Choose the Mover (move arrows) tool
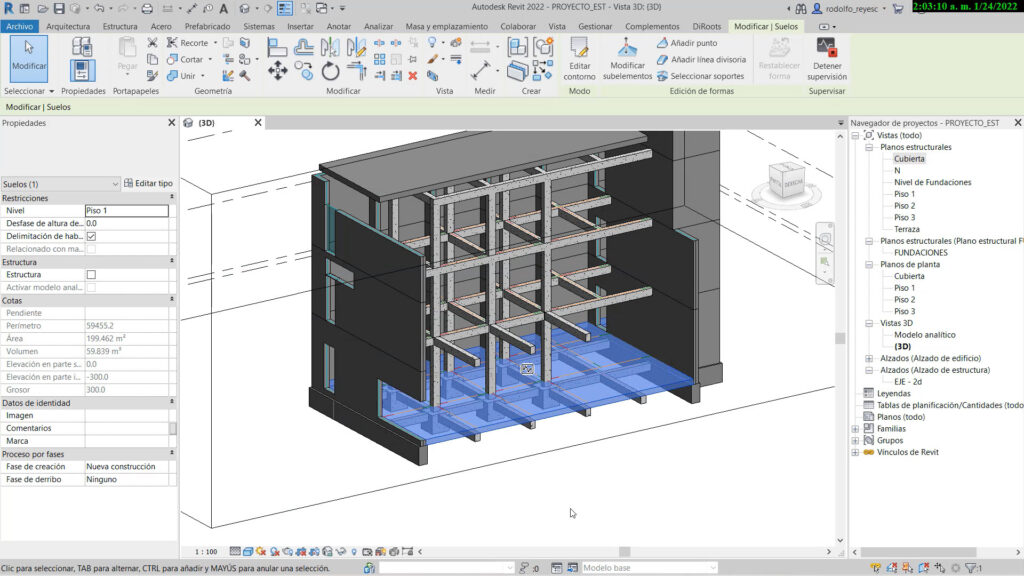Image resolution: width=1024 pixels, height=576 pixels. click(278, 71)
